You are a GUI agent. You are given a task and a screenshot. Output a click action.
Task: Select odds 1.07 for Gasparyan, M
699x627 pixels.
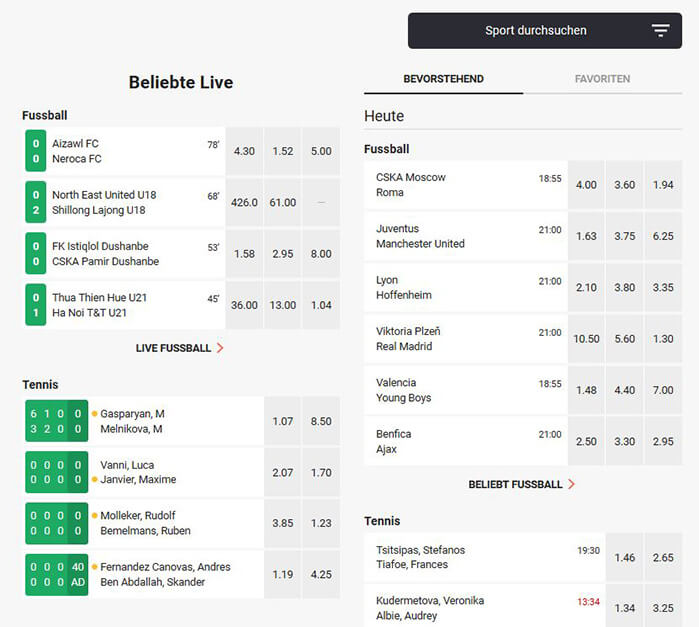(283, 421)
